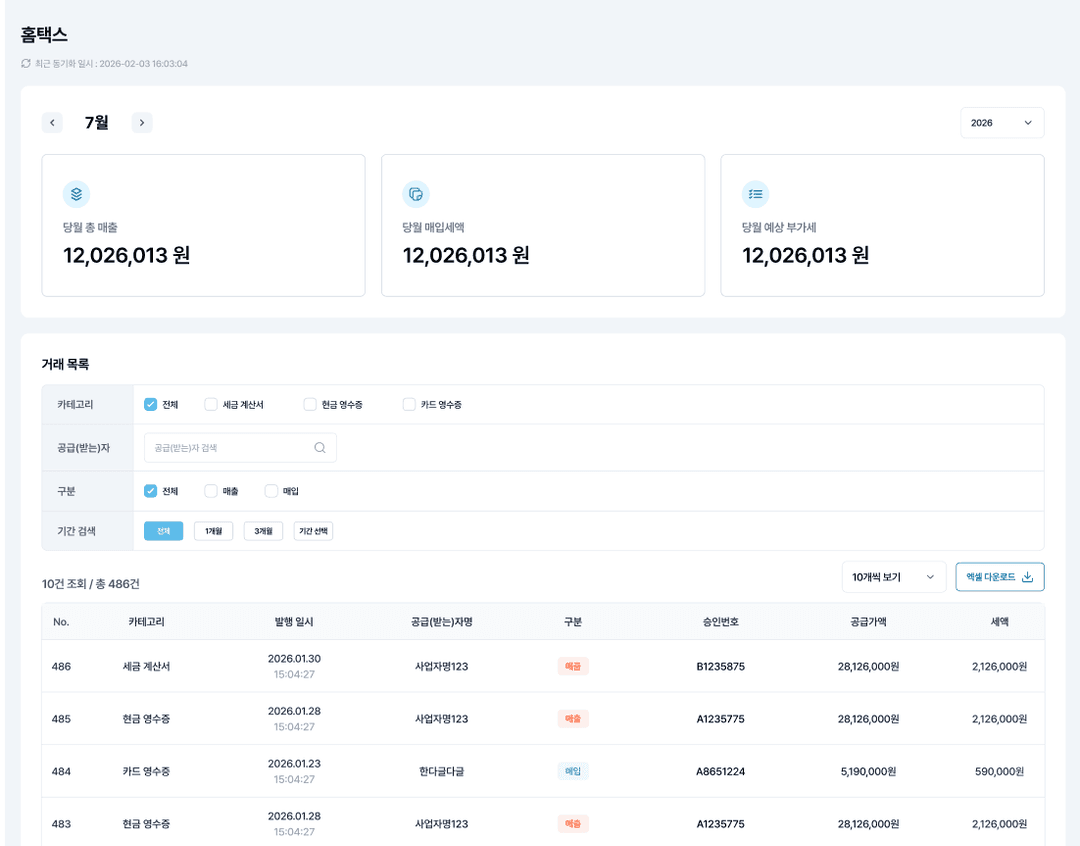Check the 매입 checkbox
The image size is (1080, 846).
[x=271, y=491]
